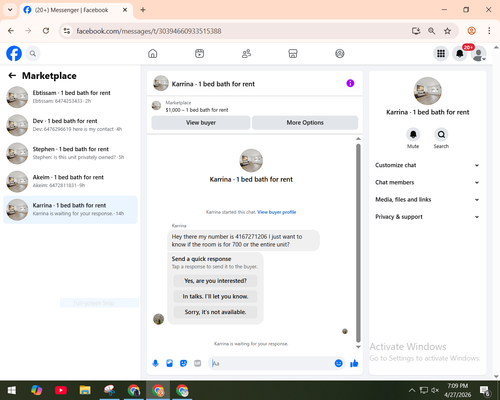Reload the page
The image size is (500, 400).
coord(46,31)
